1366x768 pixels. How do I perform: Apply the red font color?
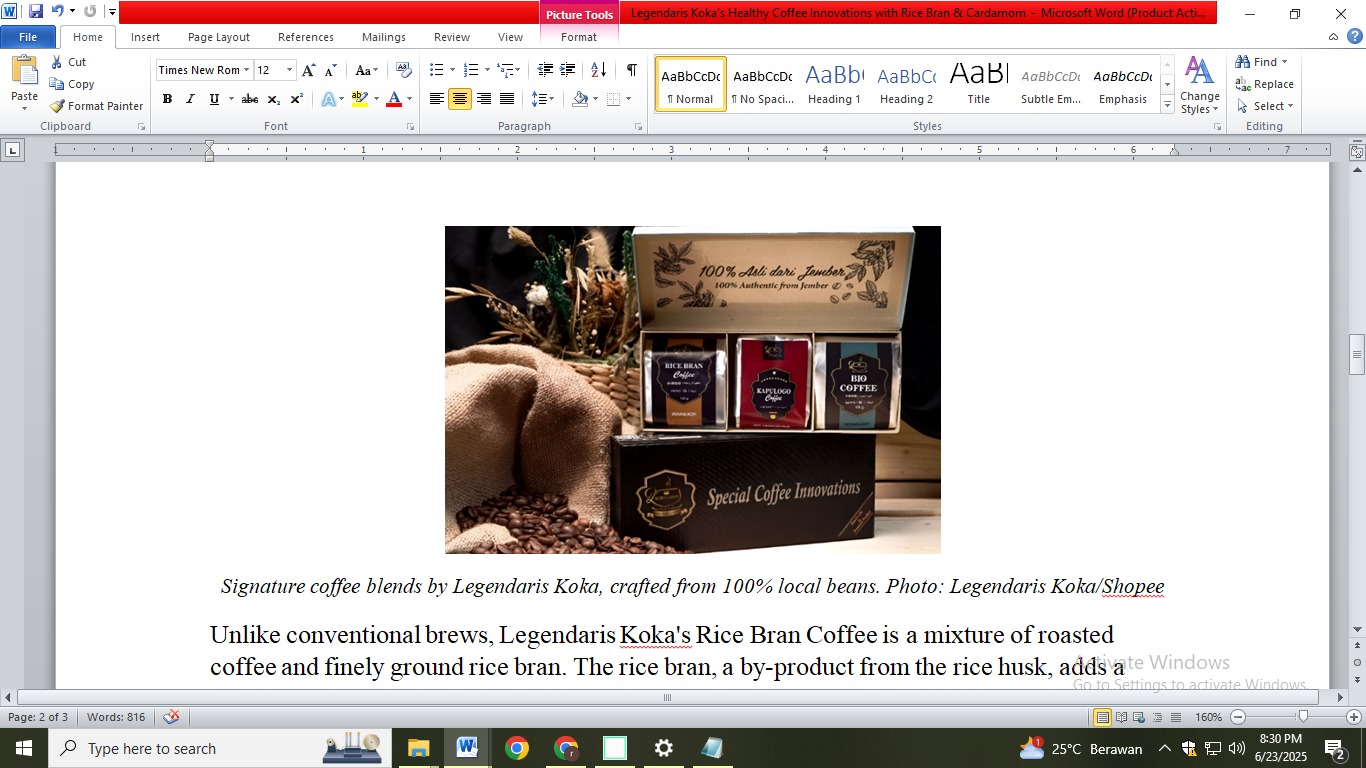393,99
